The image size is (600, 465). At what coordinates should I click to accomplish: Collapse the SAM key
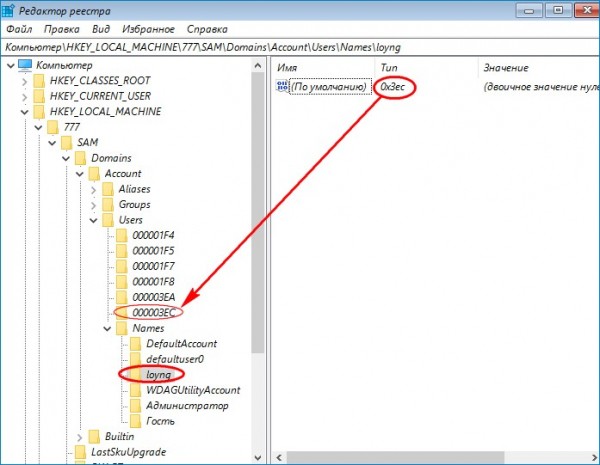click(x=52, y=143)
